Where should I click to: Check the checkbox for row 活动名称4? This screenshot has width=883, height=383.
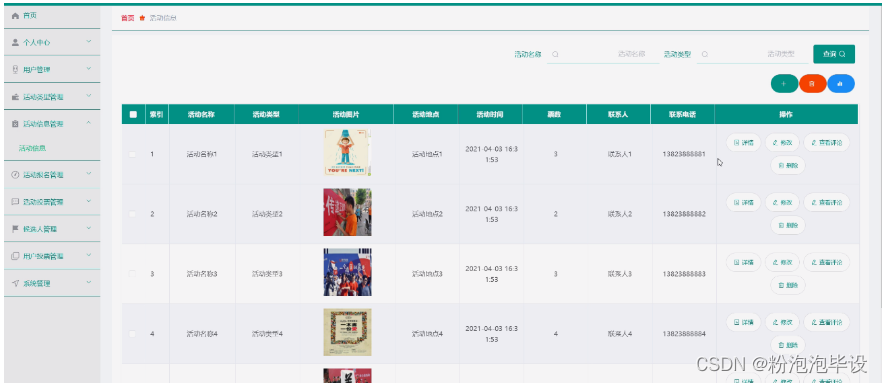[x=132, y=333]
